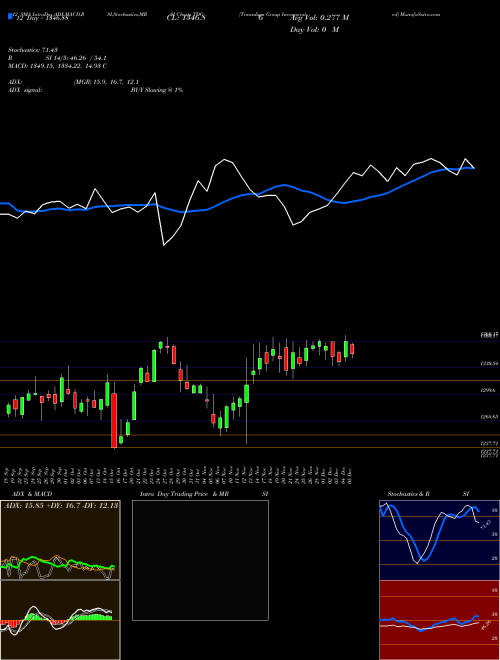Click the 1299.6 price axis label
Viewport: 500px width, 660px height.
[489, 390]
